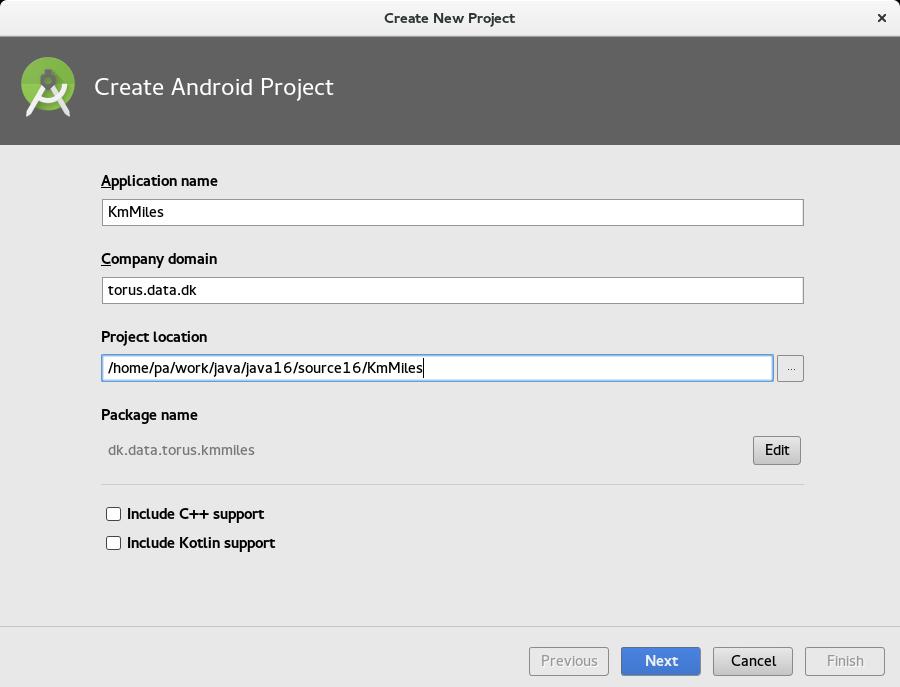Click the Project location label

click(x=154, y=337)
